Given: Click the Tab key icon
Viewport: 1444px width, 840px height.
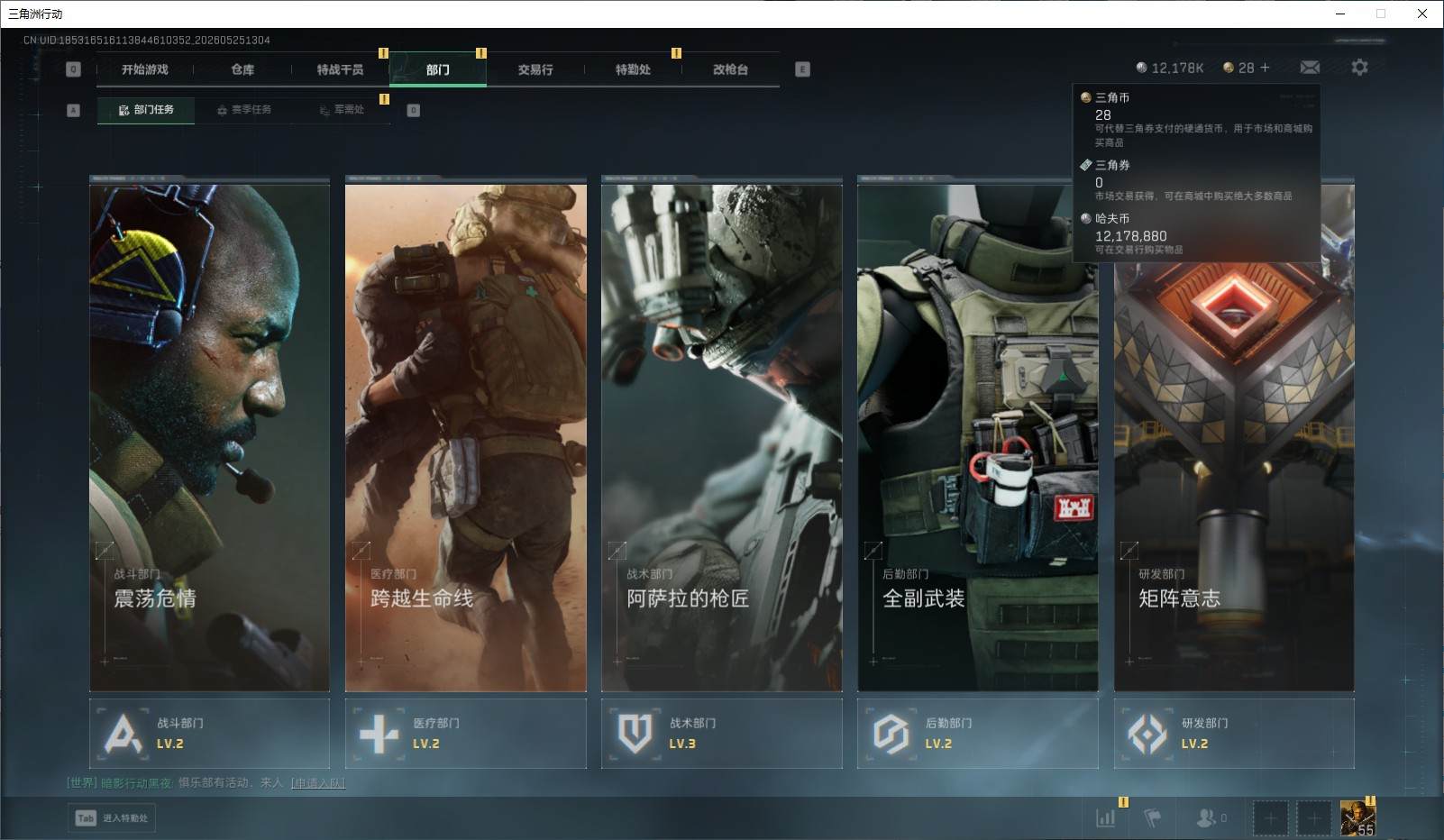Looking at the screenshot, I should pyautogui.click(x=86, y=818).
